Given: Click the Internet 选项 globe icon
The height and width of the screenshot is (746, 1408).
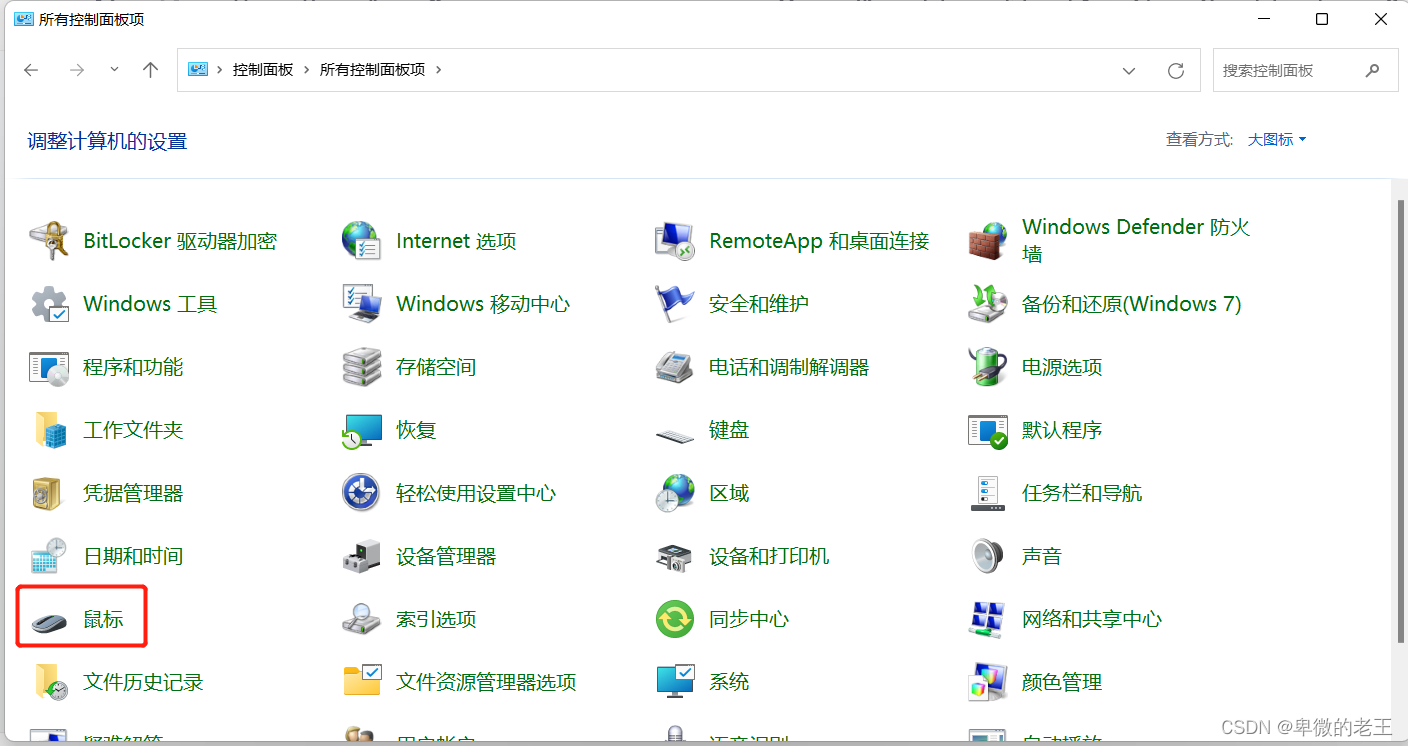Looking at the screenshot, I should point(361,241).
